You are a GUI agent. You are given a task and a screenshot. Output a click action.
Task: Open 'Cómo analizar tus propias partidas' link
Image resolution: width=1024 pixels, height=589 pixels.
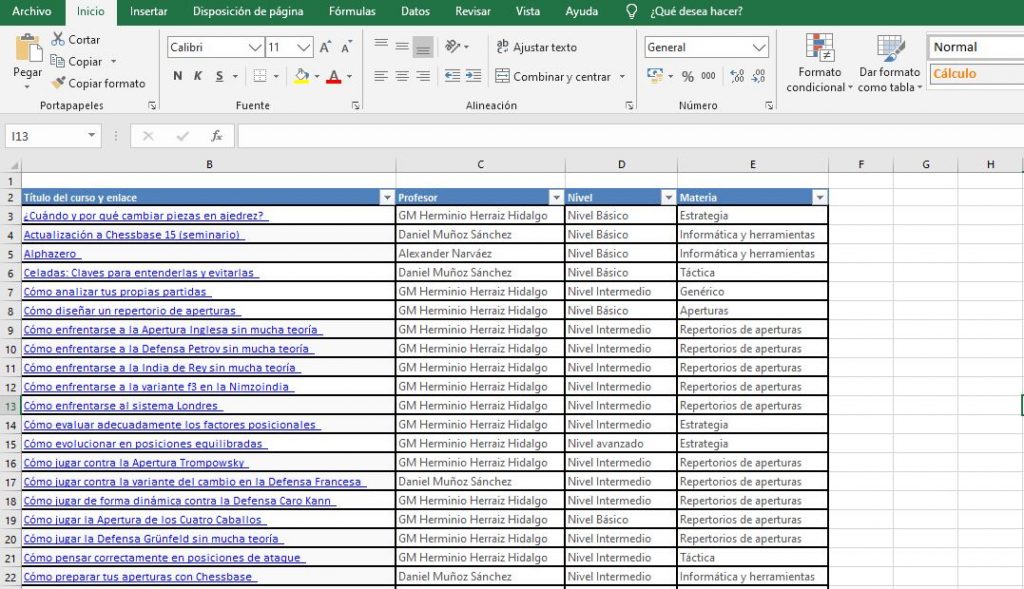[x=115, y=291]
